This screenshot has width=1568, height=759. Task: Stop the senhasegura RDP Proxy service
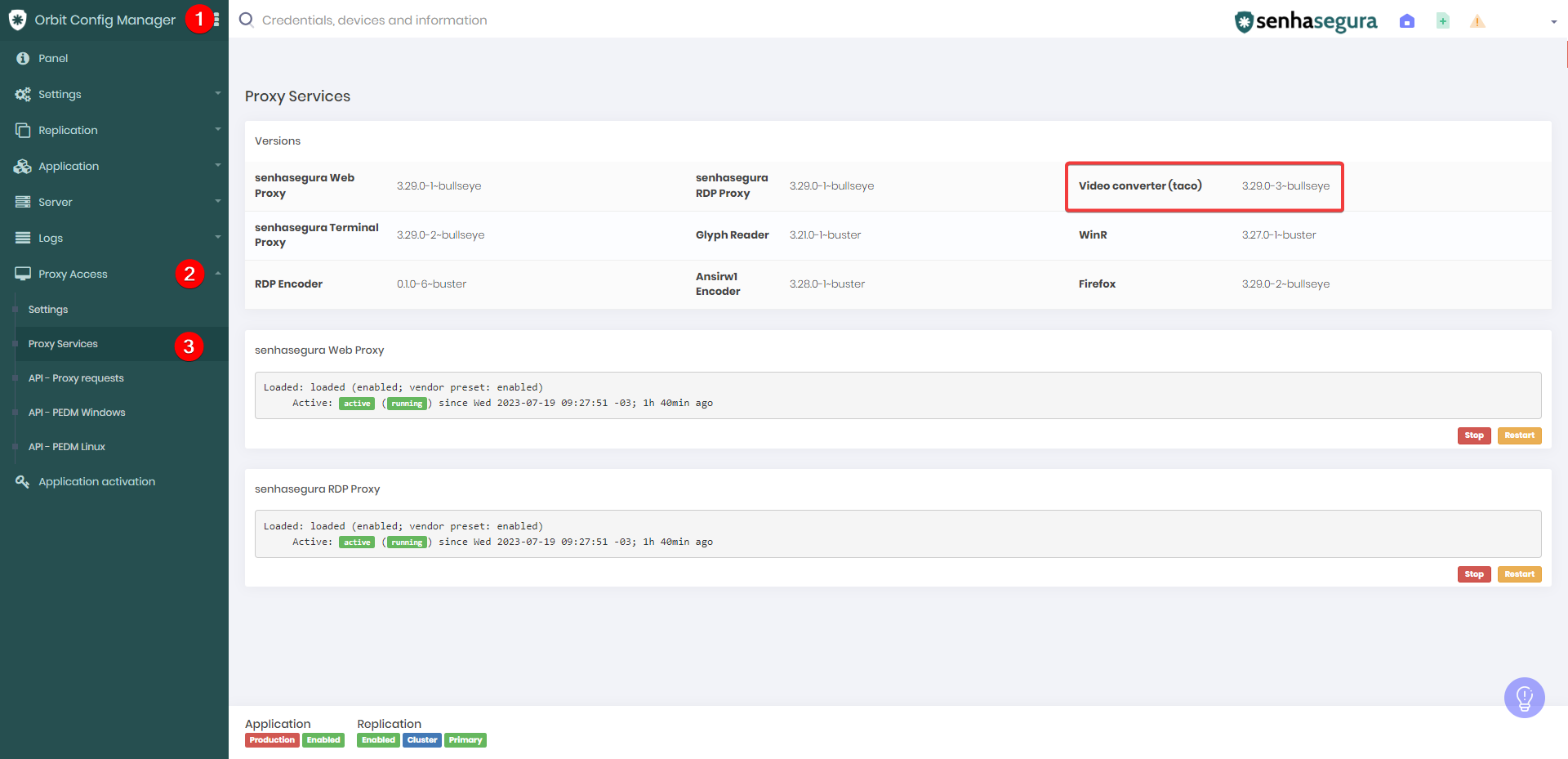point(1474,574)
